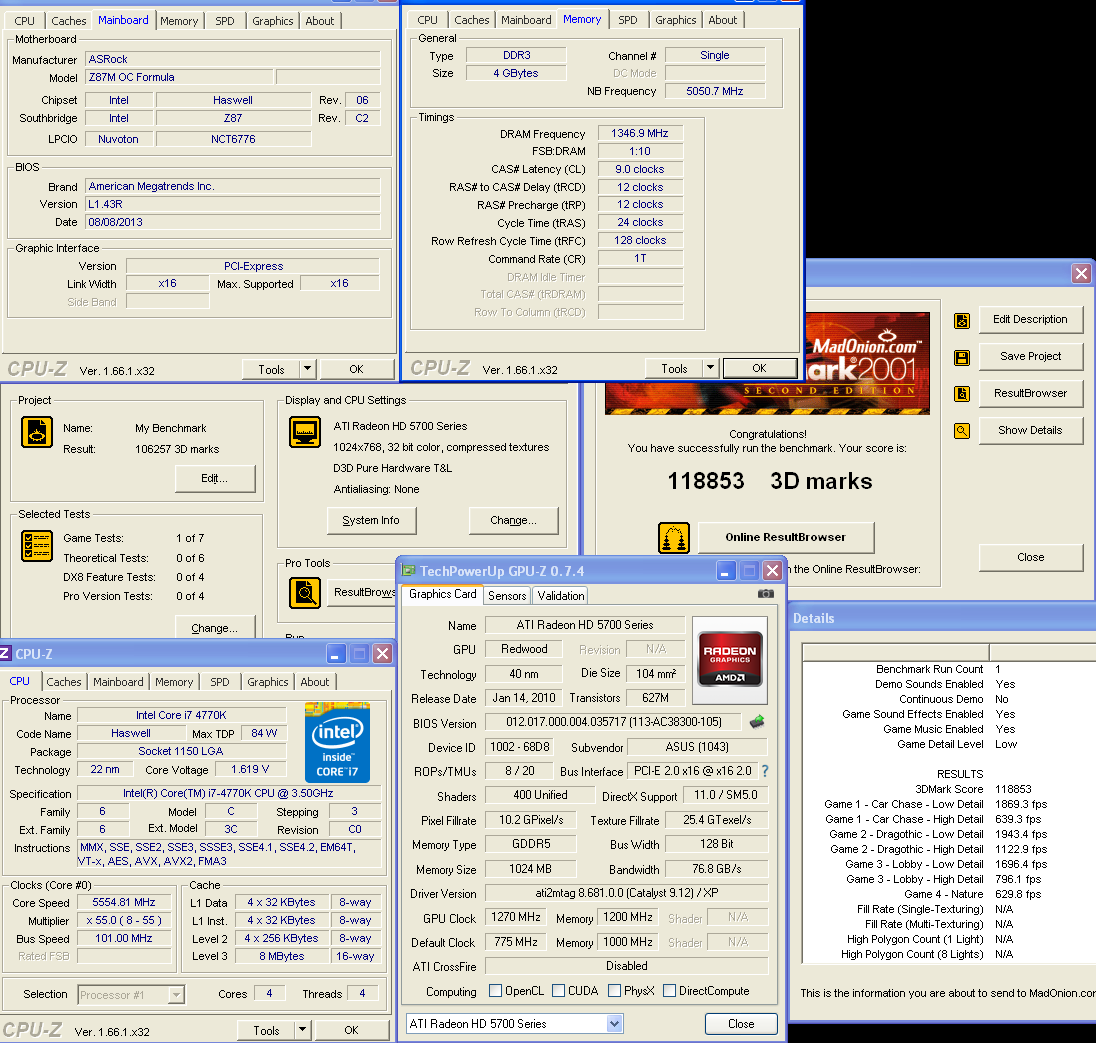
Task: Click OK in Mainboard CPU-Z window
Action: [356, 369]
